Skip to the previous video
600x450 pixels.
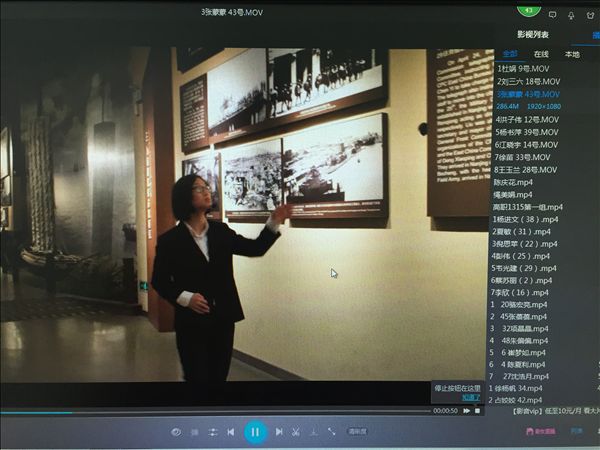point(231,432)
